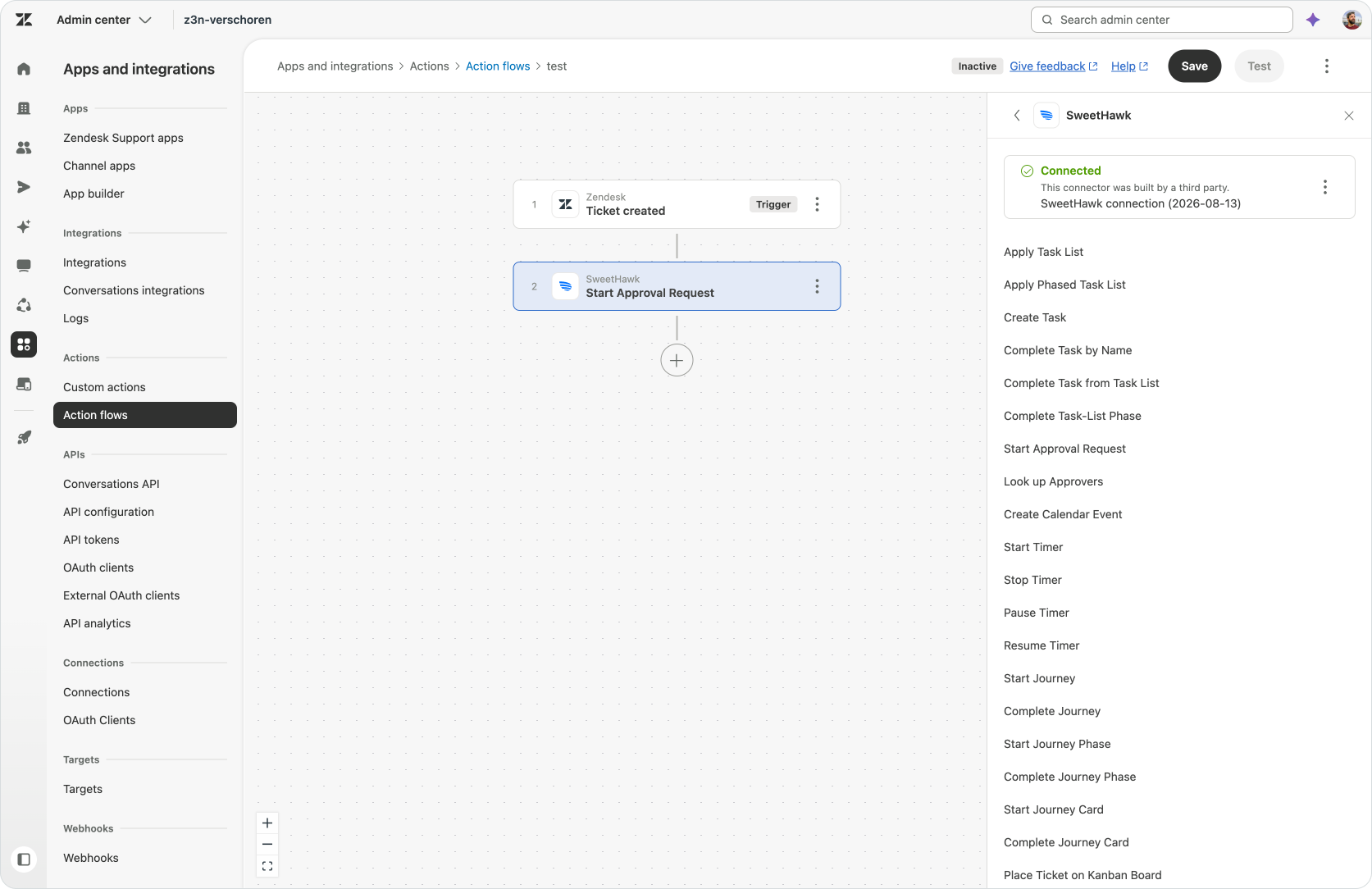Open SweetHawk connection options menu
Viewport: 1372px width, 889px height.
[x=1325, y=187]
